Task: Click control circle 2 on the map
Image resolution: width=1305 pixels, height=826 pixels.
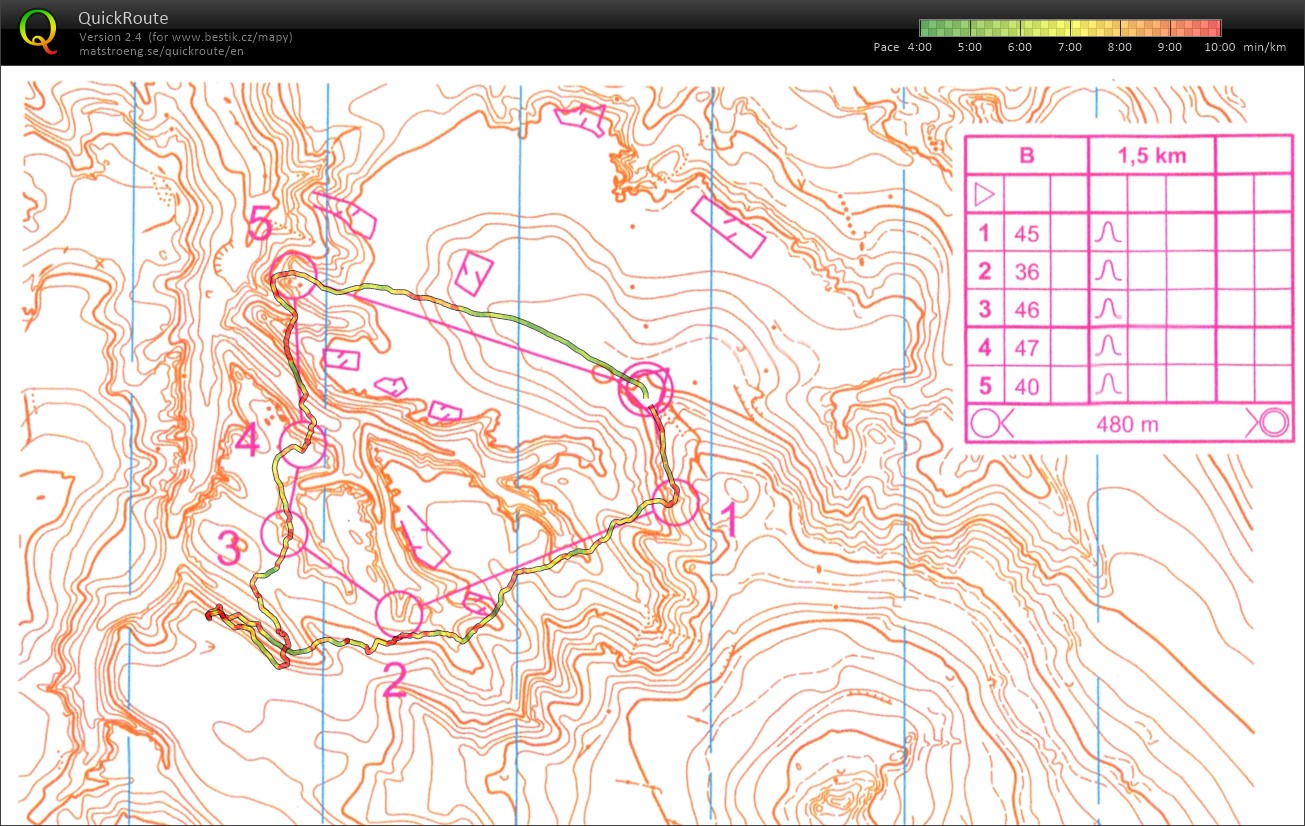Action: click(x=400, y=613)
